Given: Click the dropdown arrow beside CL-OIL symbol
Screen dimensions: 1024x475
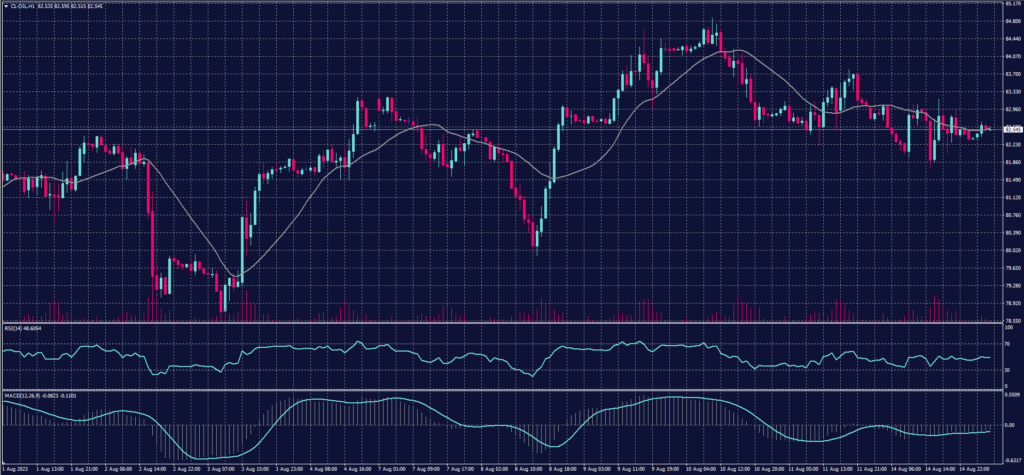Looking at the screenshot, I should (5, 6).
